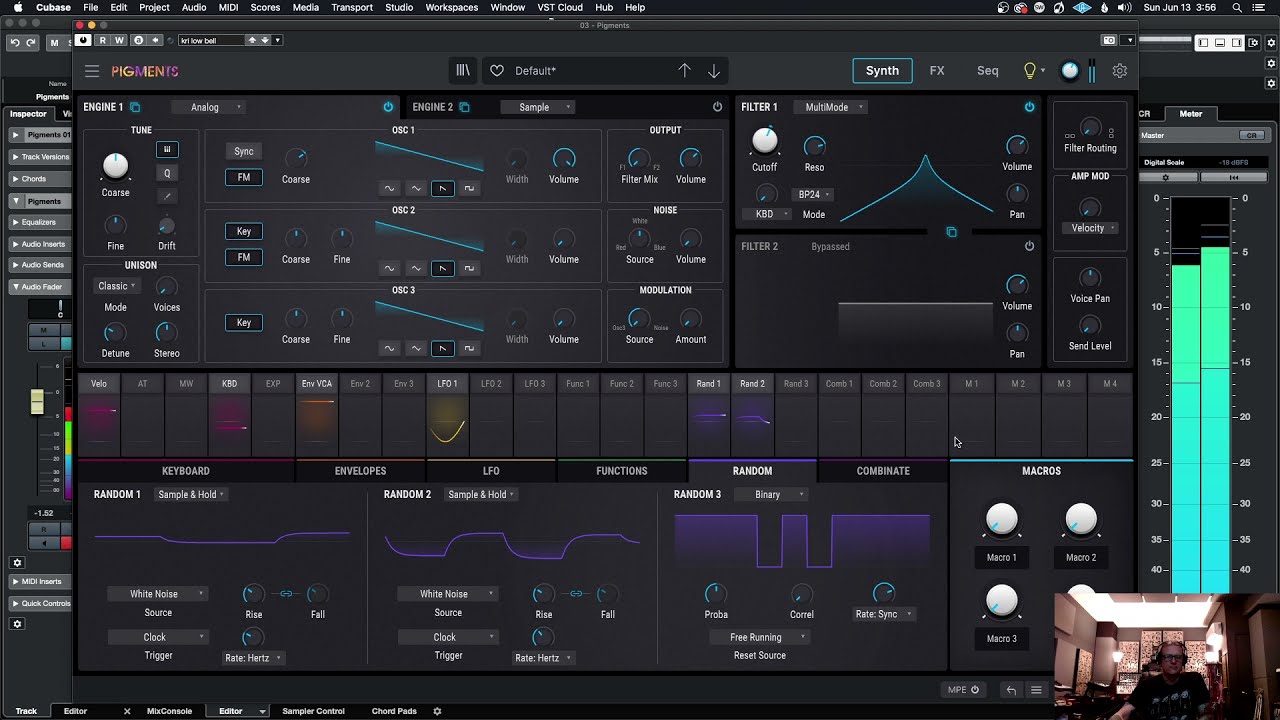Open Apple menu in menu bar
This screenshot has height=720, width=1280.
[x=18, y=7]
